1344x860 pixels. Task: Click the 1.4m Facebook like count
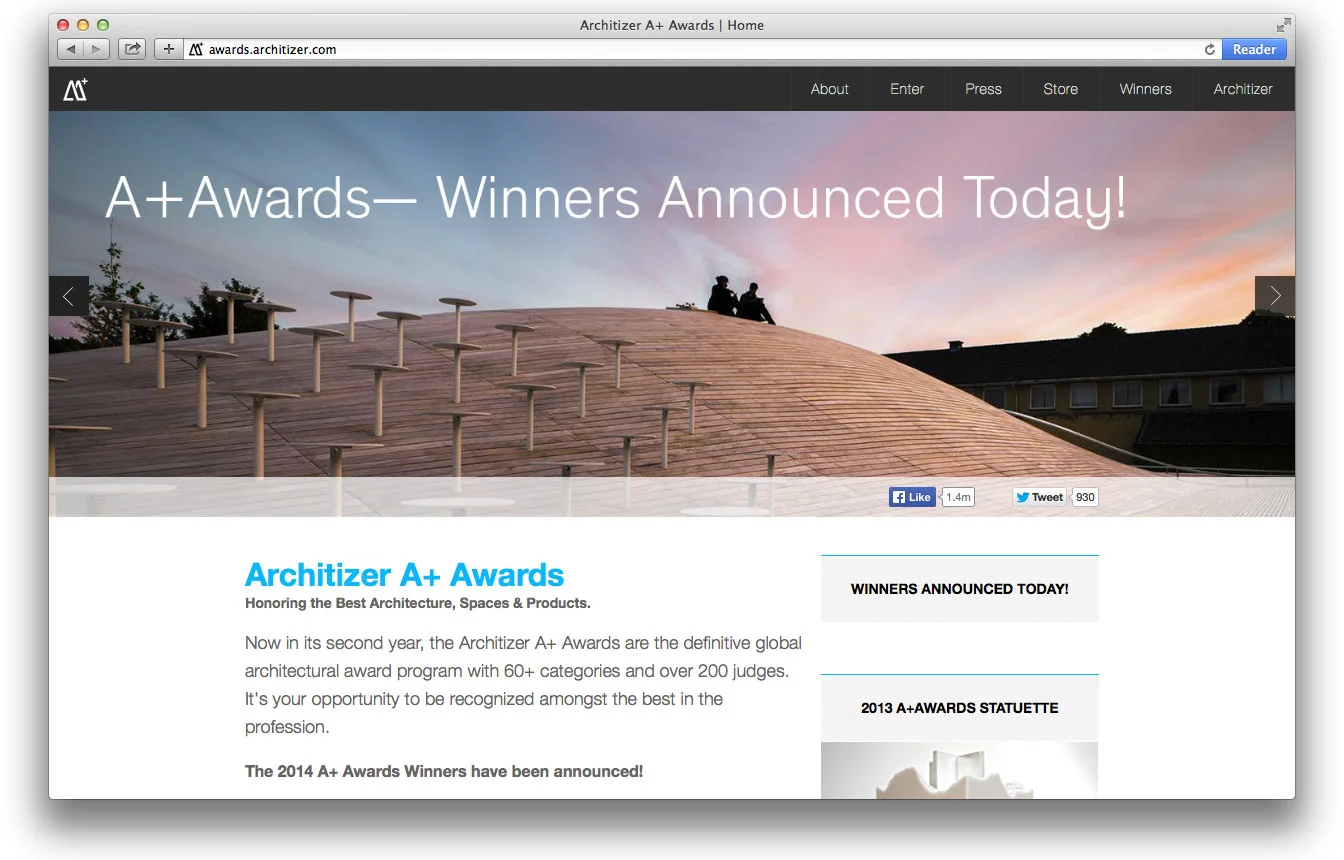click(x=958, y=497)
